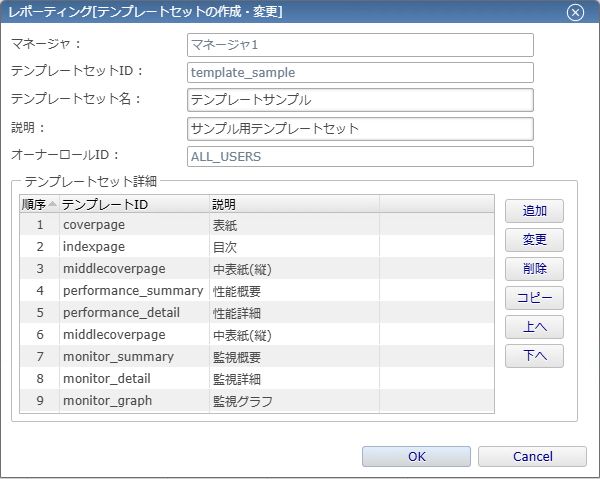
Task: Click the テンプレートID column header
Action: click(133, 204)
